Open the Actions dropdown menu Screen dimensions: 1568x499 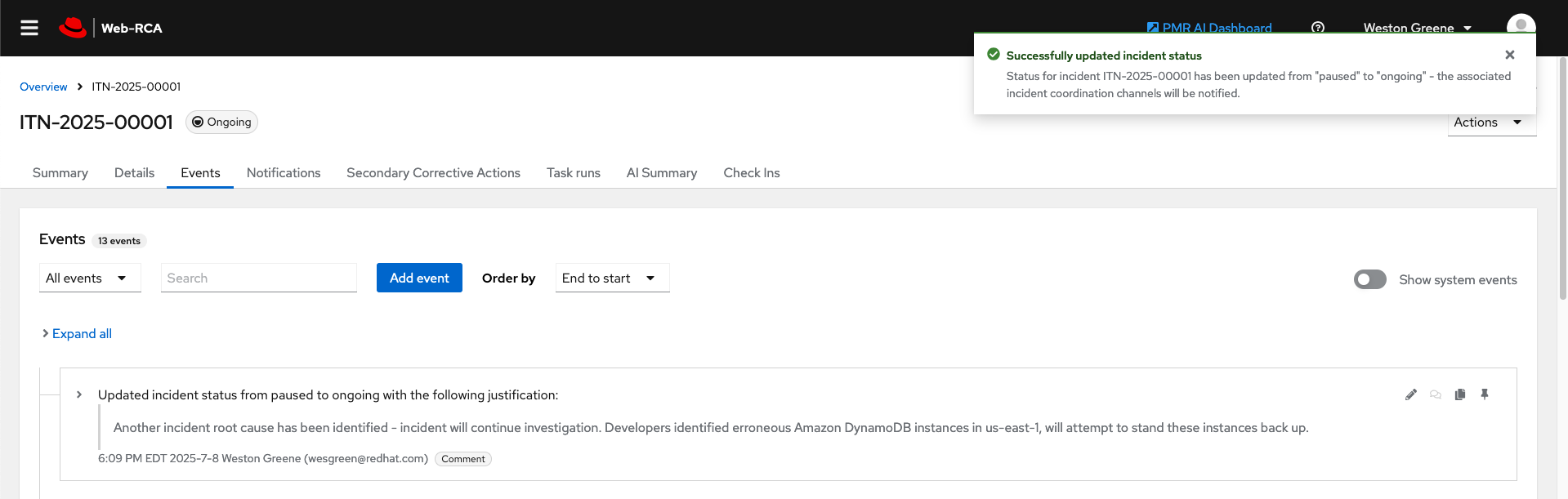(1491, 123)
